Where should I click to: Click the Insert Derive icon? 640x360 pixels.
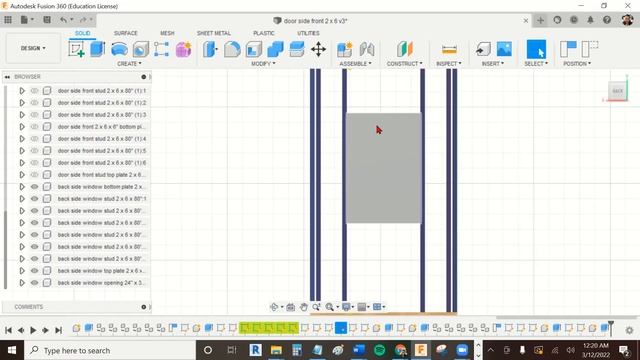coord(483,49)
